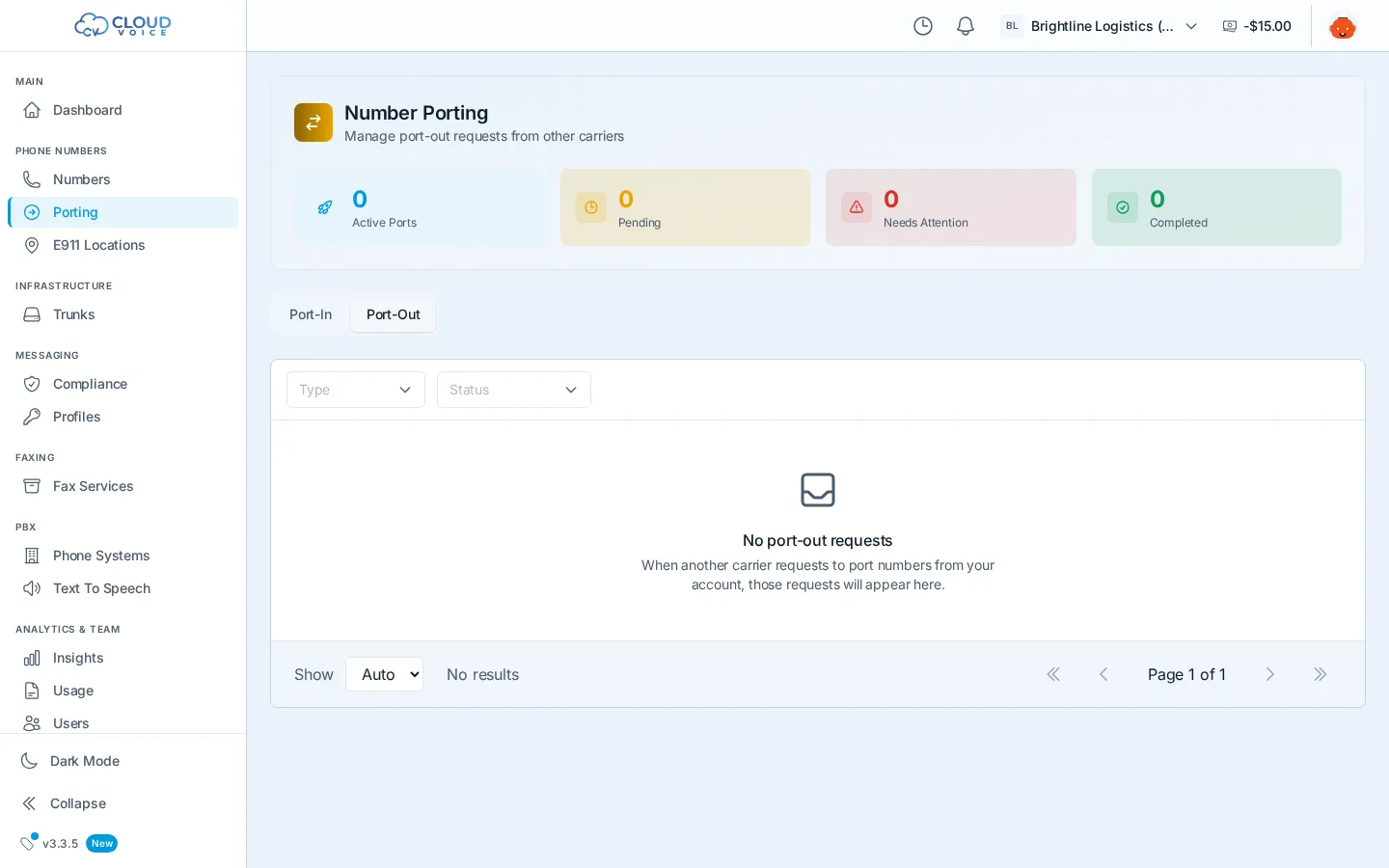The height and width of the screenshot is (868, 1389).
Task: Open Usage page
Action: point(123,691)
